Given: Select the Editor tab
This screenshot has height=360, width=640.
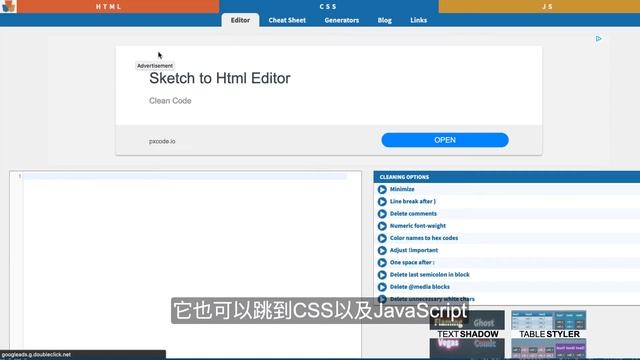Looking at the screenshot, I should click(240, 20).
